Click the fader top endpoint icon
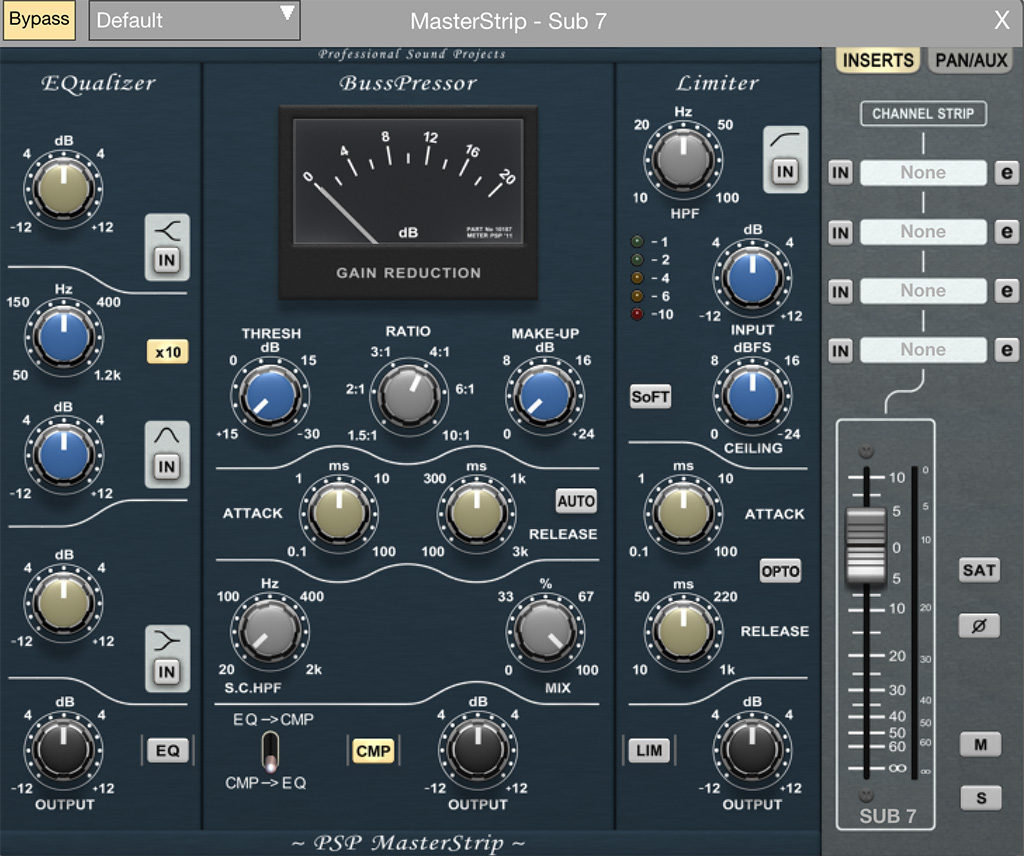The image size is (1024, 856). click(x=866, y=451)
